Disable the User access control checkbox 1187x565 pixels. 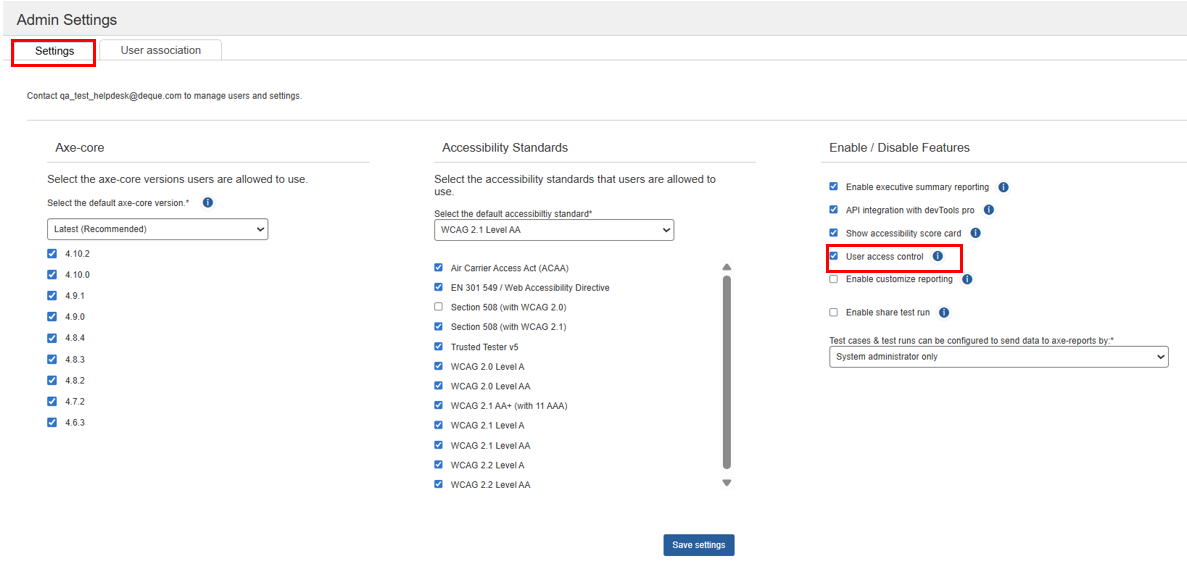(x=834, y=257)
